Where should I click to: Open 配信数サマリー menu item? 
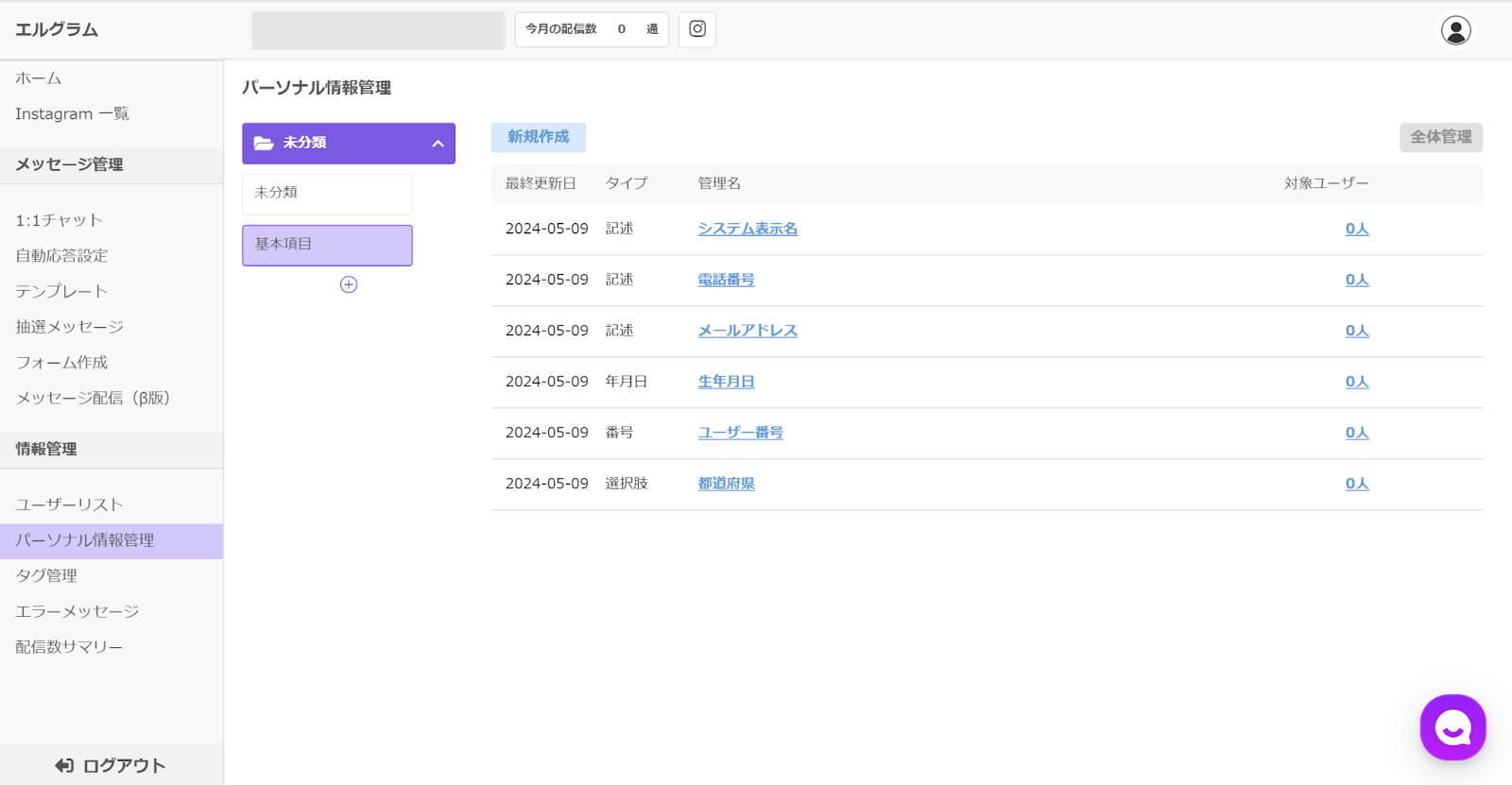pyautogui.click(x=69, y=647)
